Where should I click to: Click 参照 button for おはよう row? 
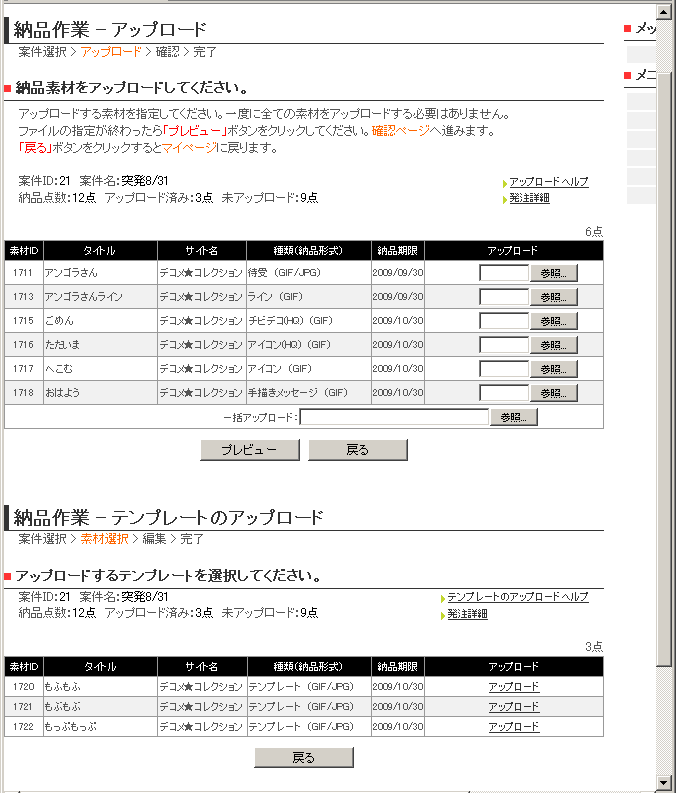553,393
